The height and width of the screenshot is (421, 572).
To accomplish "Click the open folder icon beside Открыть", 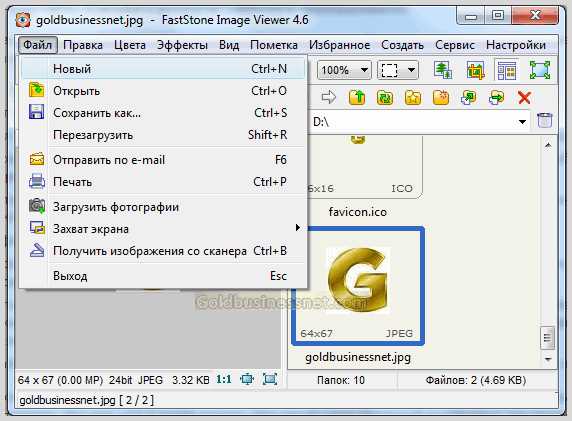I will (x=36, y=90).
